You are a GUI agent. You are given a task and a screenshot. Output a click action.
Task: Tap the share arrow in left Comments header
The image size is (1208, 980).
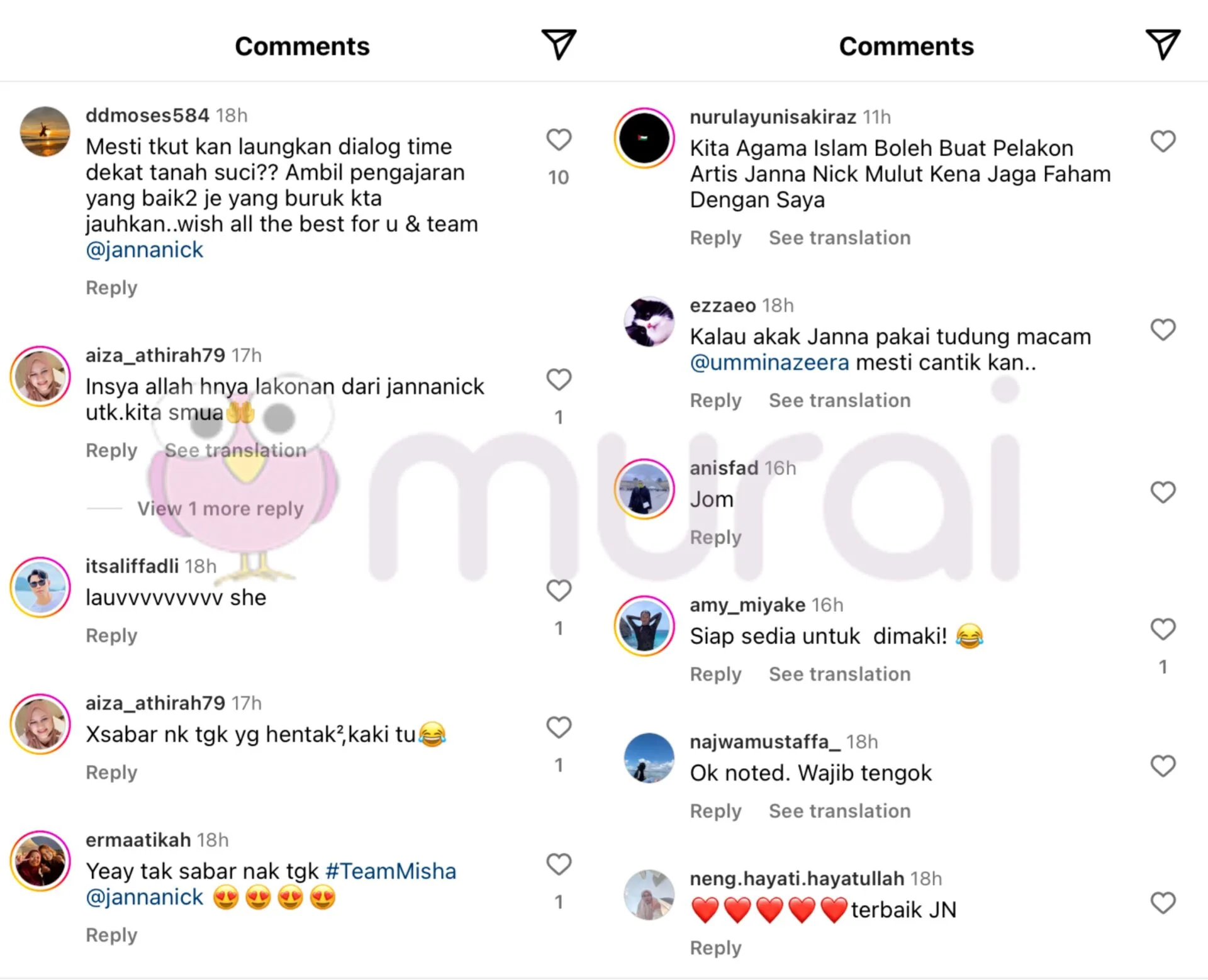pyautogui.click(x=559, y=45)
